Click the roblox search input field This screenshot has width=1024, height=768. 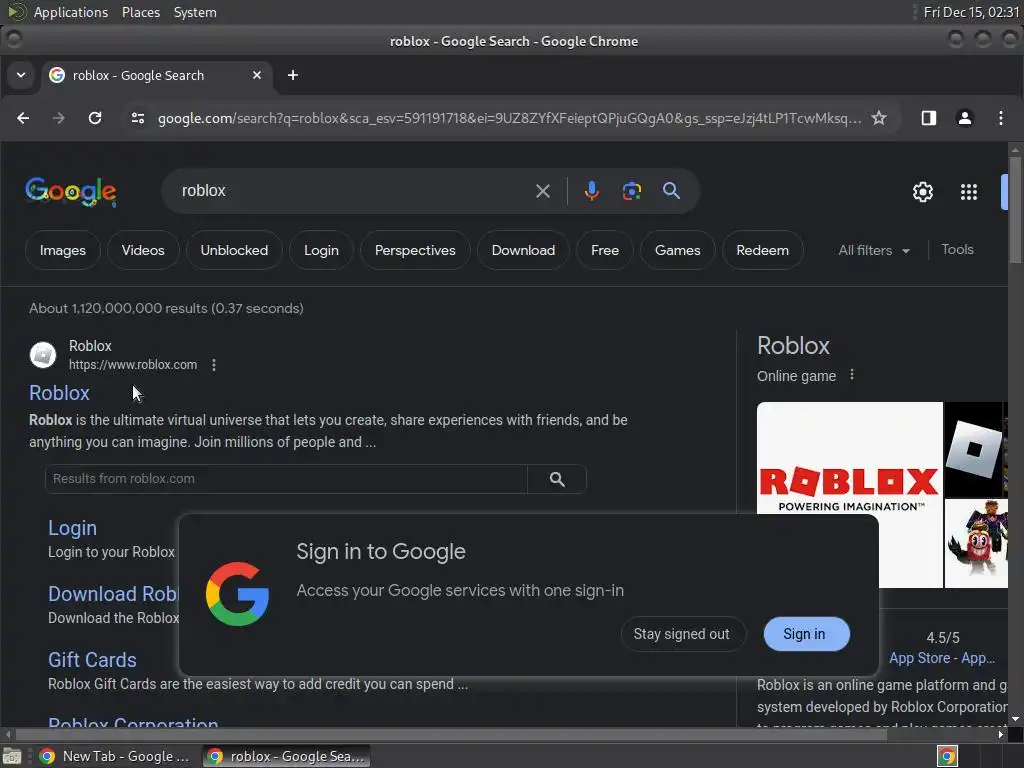353,191
